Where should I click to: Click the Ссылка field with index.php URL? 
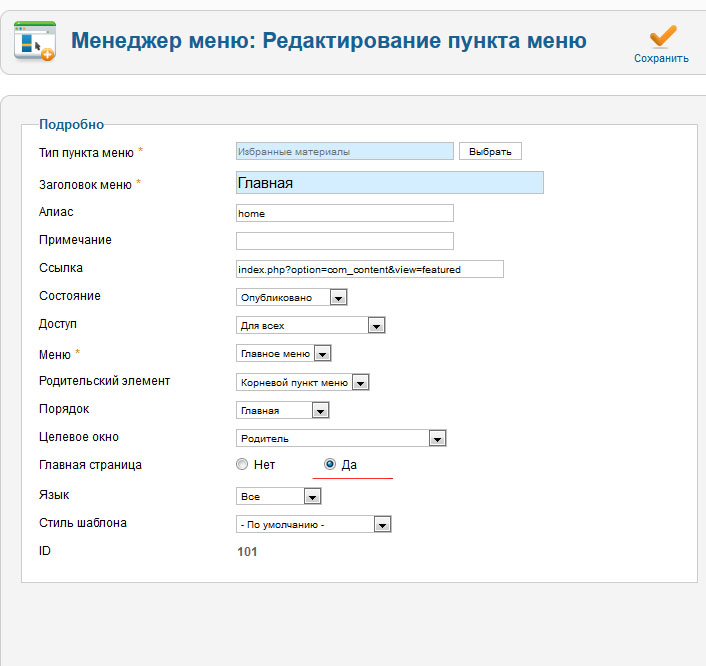click(369, 269)
